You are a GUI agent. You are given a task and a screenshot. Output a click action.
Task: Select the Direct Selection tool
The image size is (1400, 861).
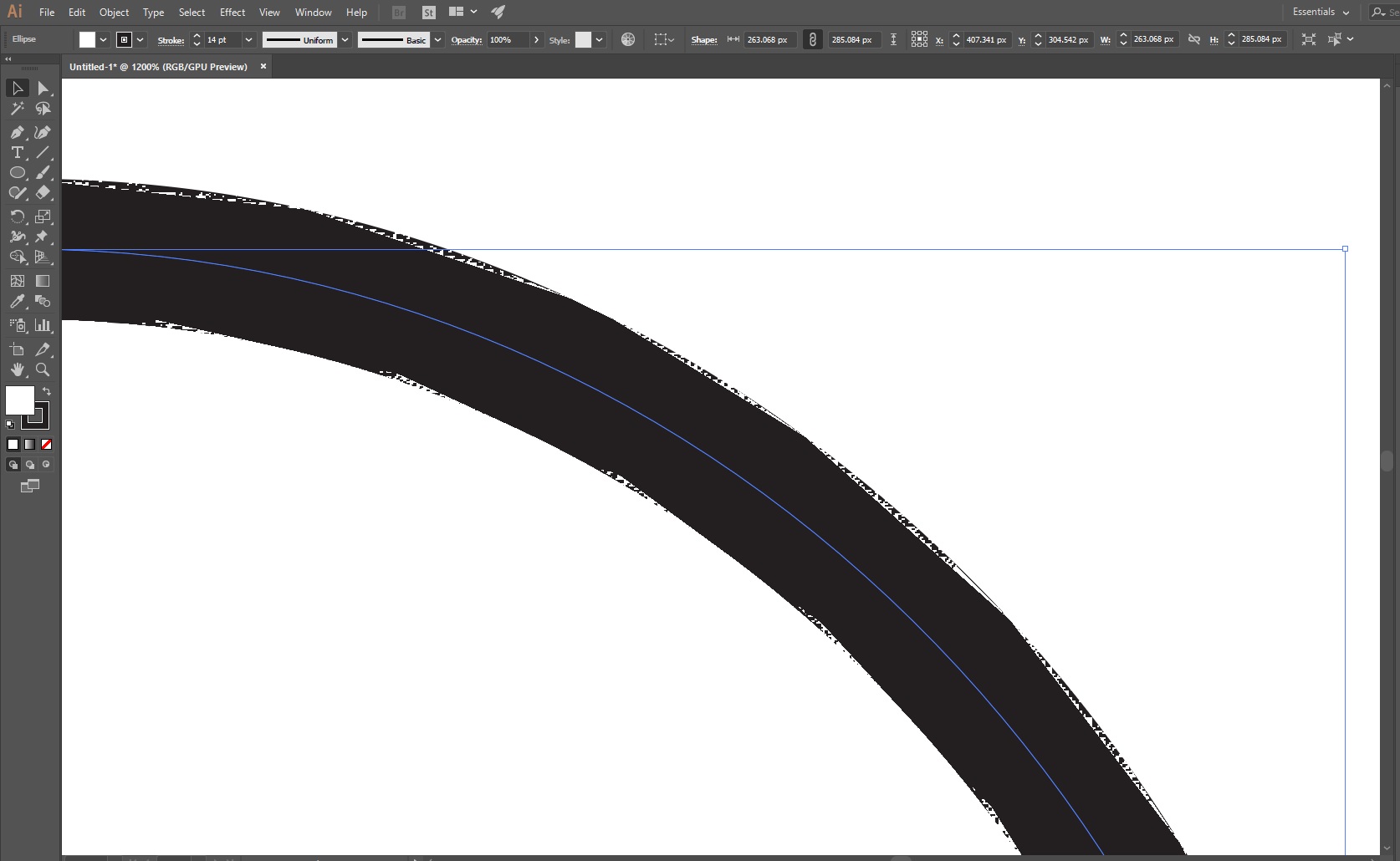(x=43, y=88)
